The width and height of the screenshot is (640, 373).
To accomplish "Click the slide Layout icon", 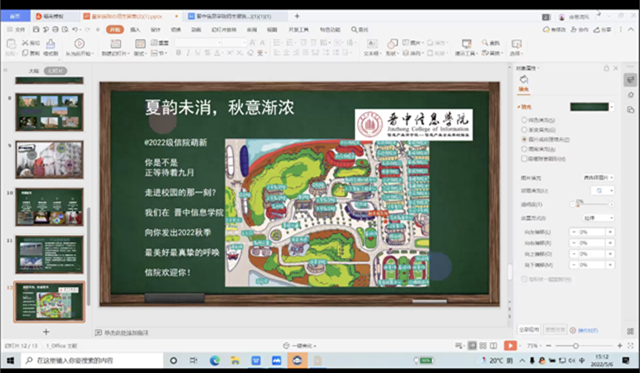I will (140, 44).
